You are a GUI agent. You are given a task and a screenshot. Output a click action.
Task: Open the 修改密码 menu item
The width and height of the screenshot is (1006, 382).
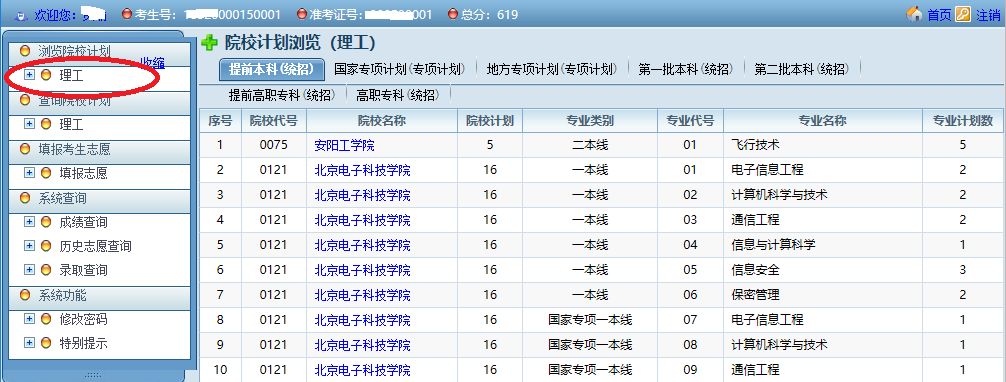point(83,319)
